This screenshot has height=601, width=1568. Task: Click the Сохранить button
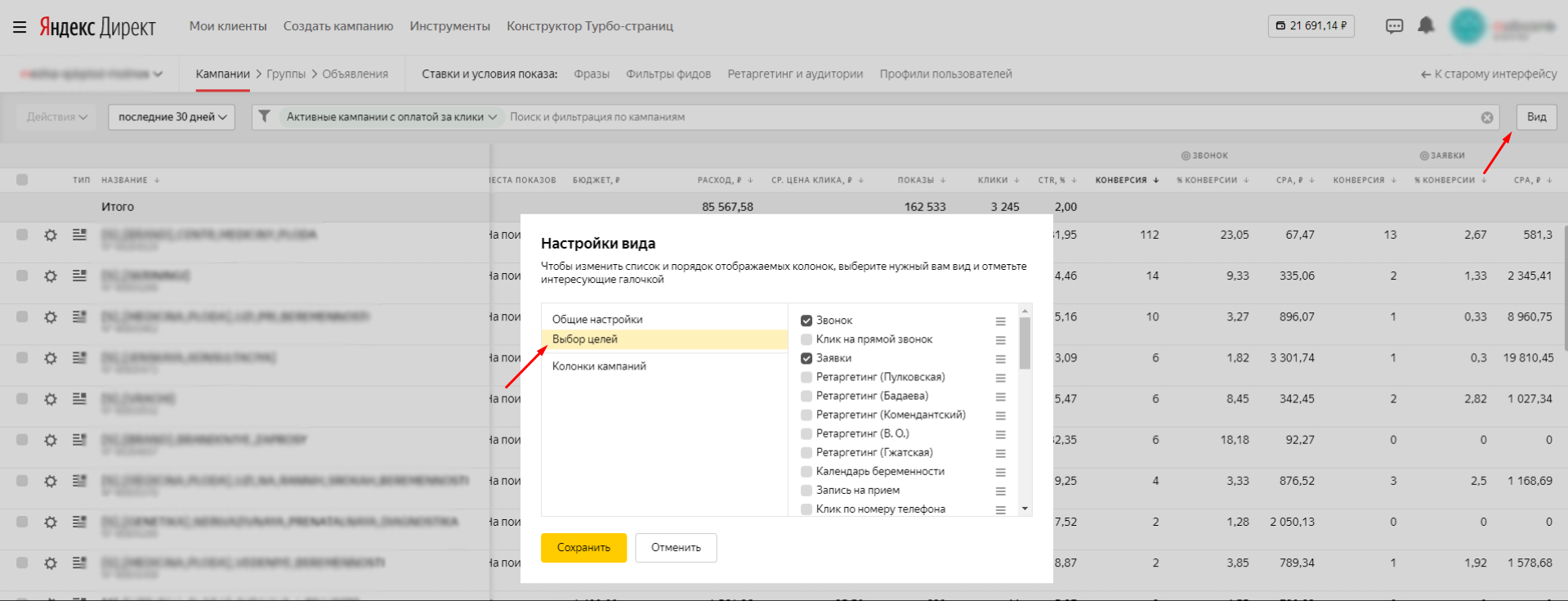[x=583, y=548]
